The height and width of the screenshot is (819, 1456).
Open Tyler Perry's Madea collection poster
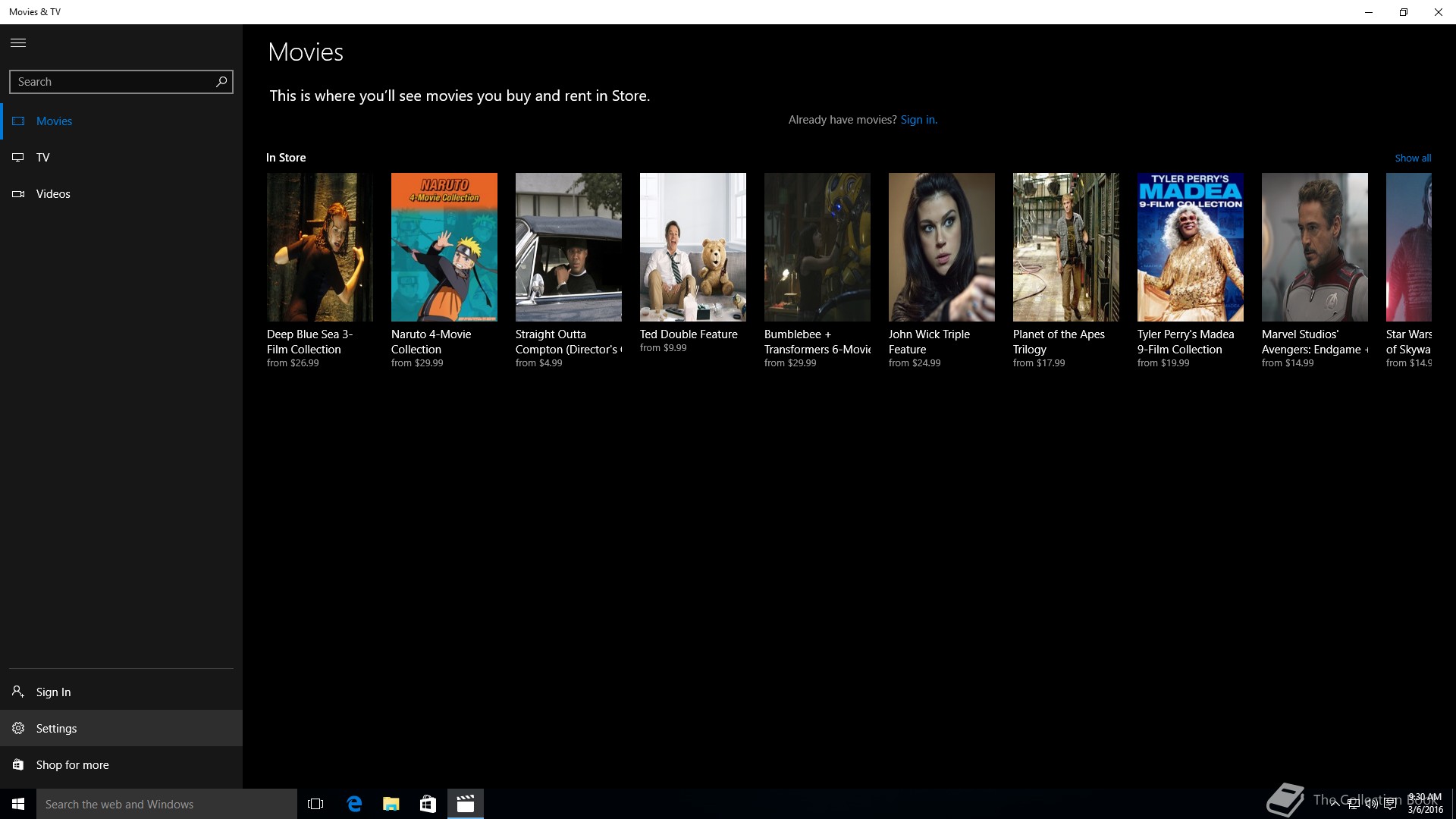(x=1191, y=247)
